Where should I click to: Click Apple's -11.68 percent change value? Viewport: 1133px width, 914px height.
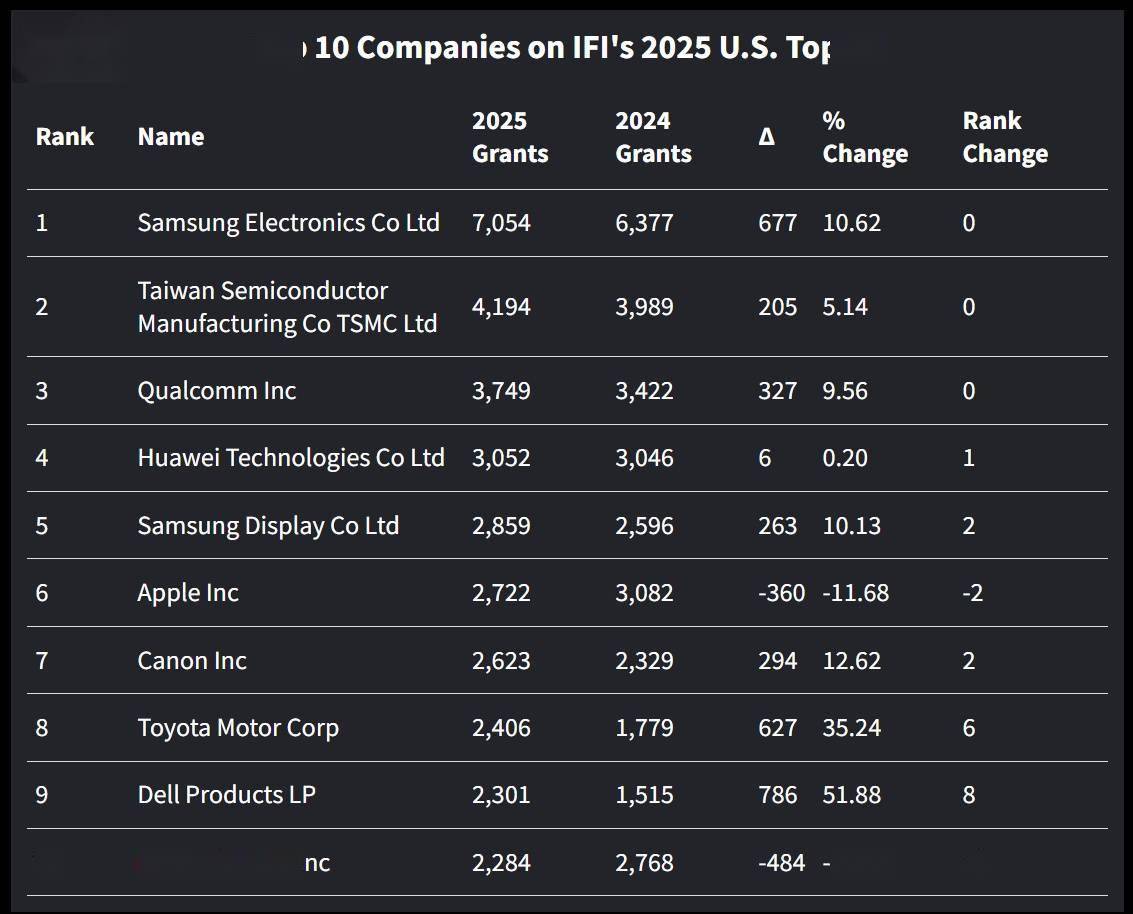(x=855, y=593)
